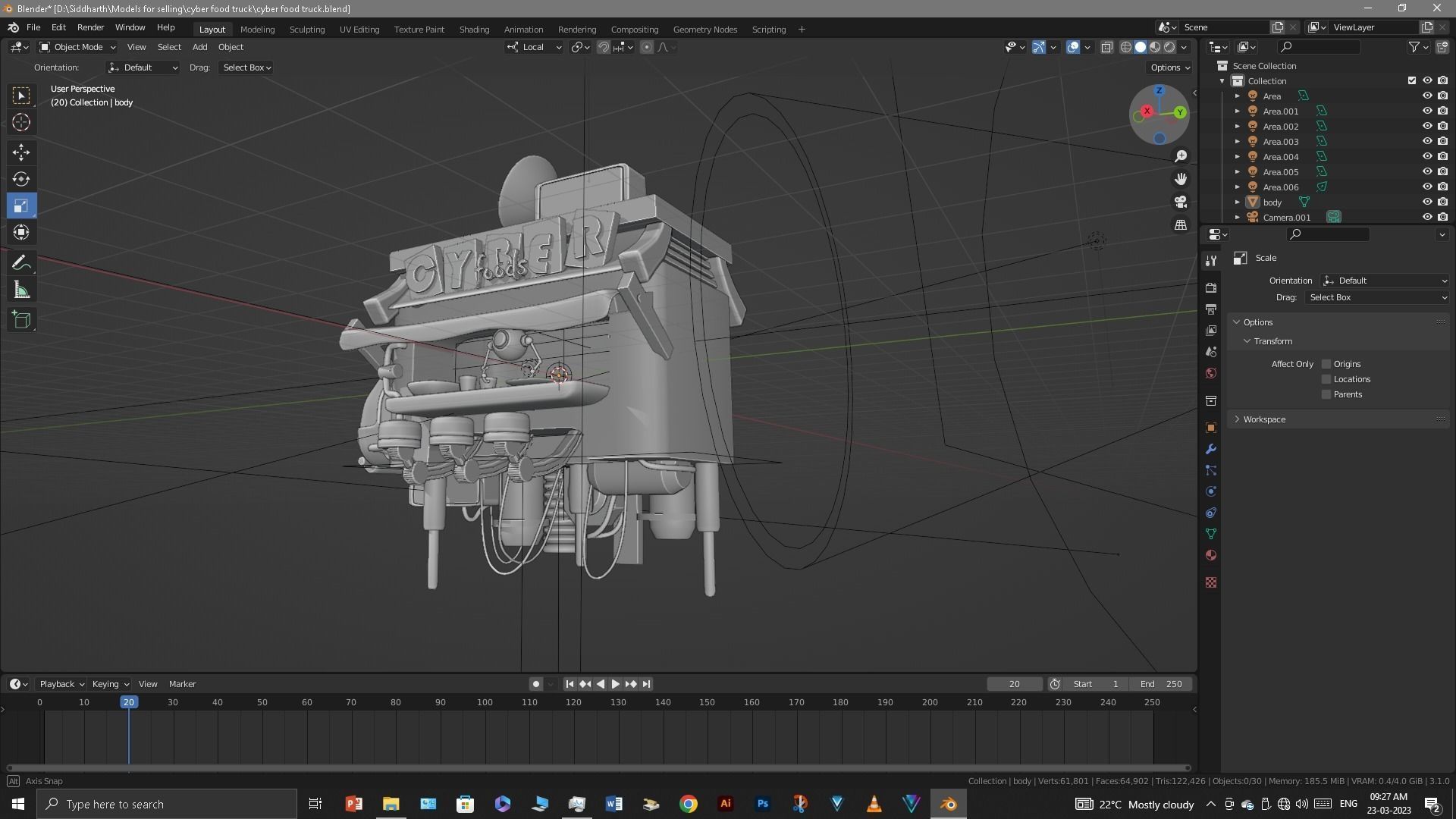Open the Scene properties tab
This screenshot has height=819, width=1456.
coord(1211,352)
